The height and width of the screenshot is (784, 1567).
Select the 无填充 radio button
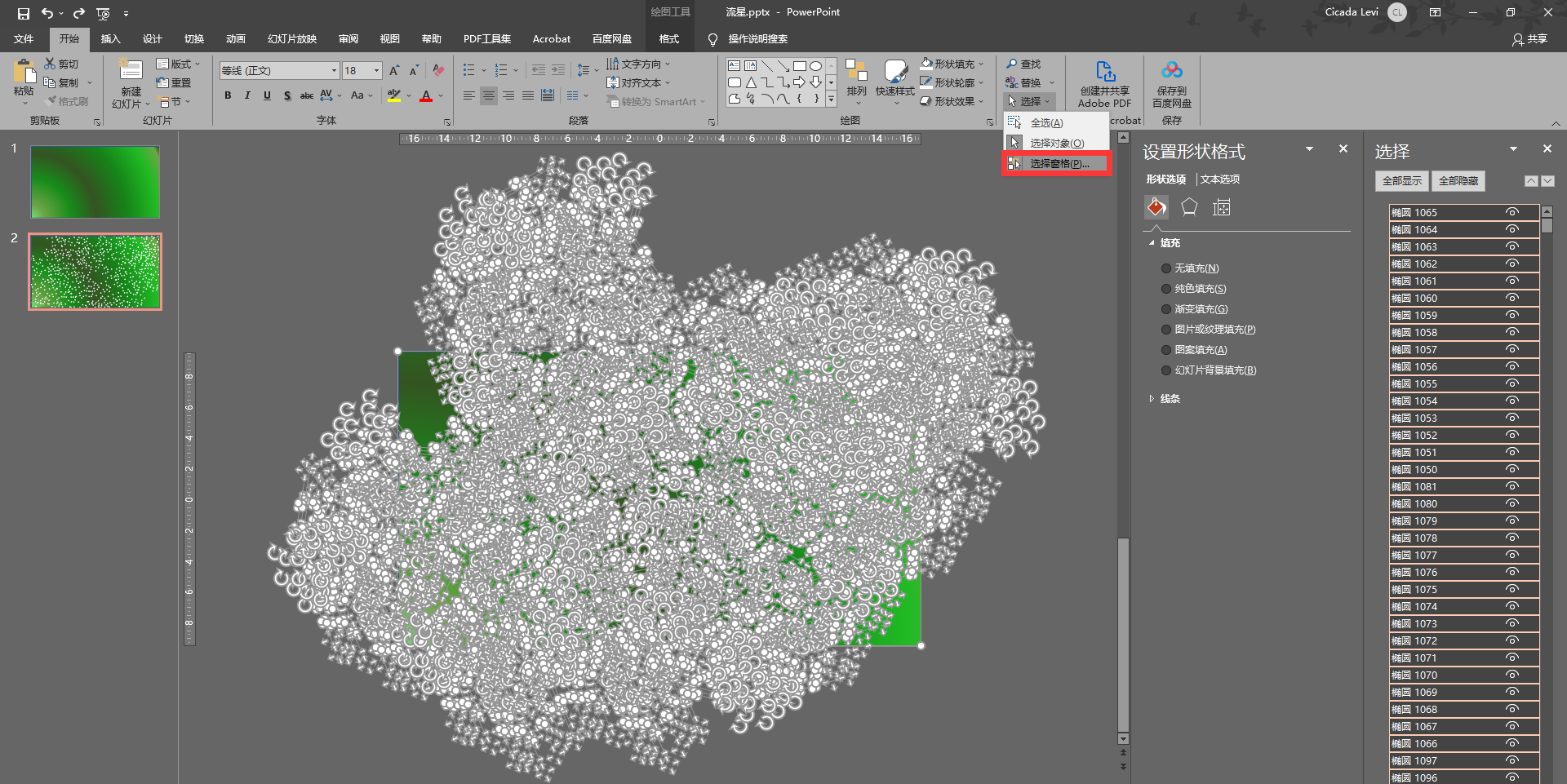[x=1166, y=268]
